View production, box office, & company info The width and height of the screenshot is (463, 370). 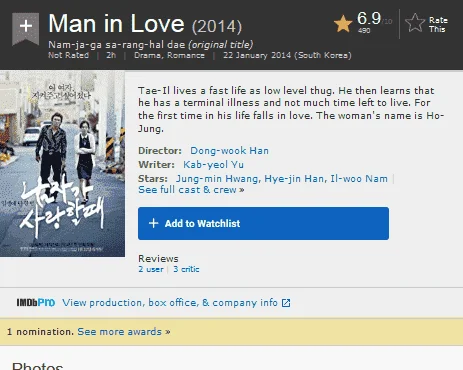coord(170,303)
